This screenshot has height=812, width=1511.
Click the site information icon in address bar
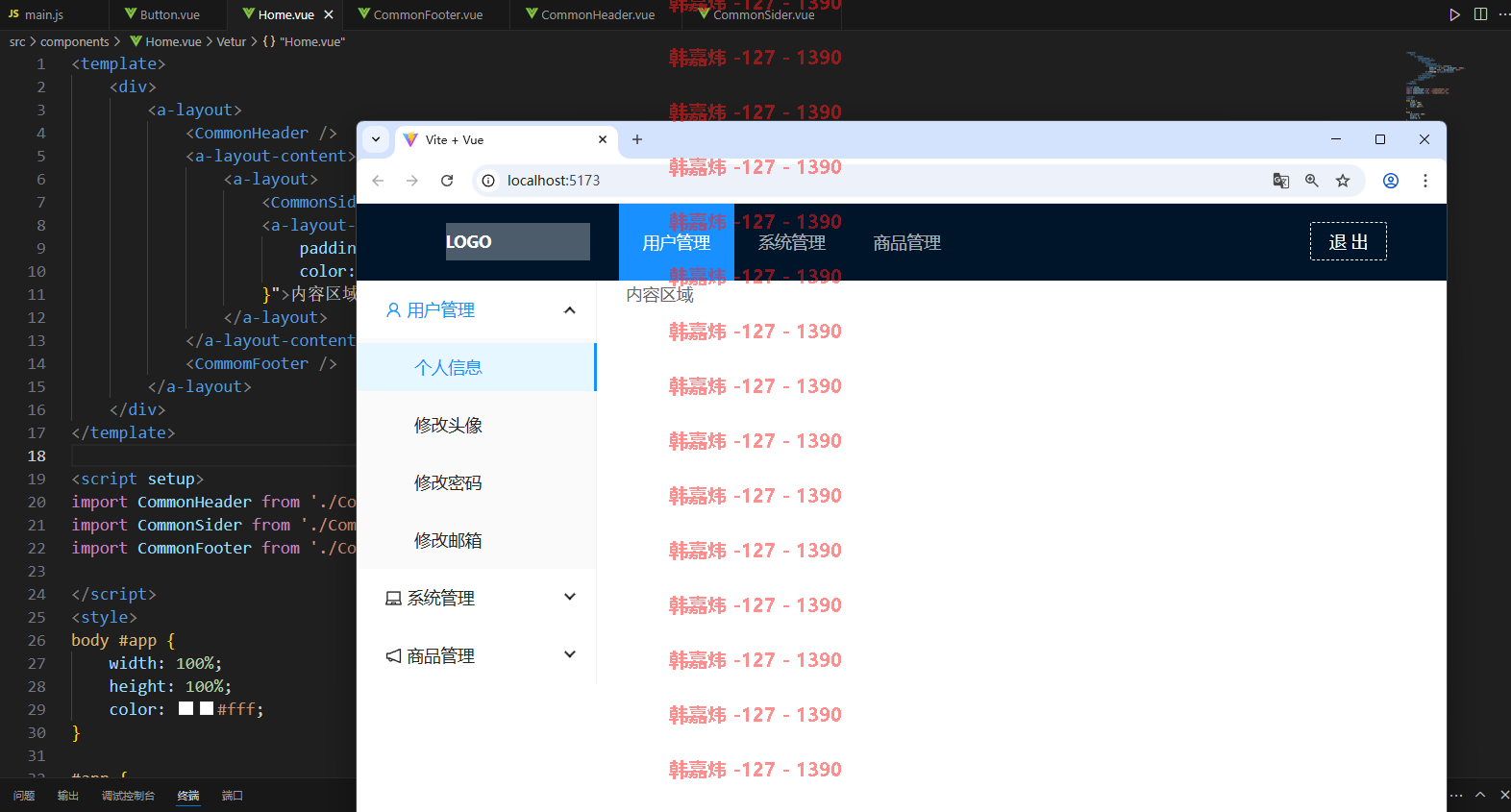[x=488, y=181]
